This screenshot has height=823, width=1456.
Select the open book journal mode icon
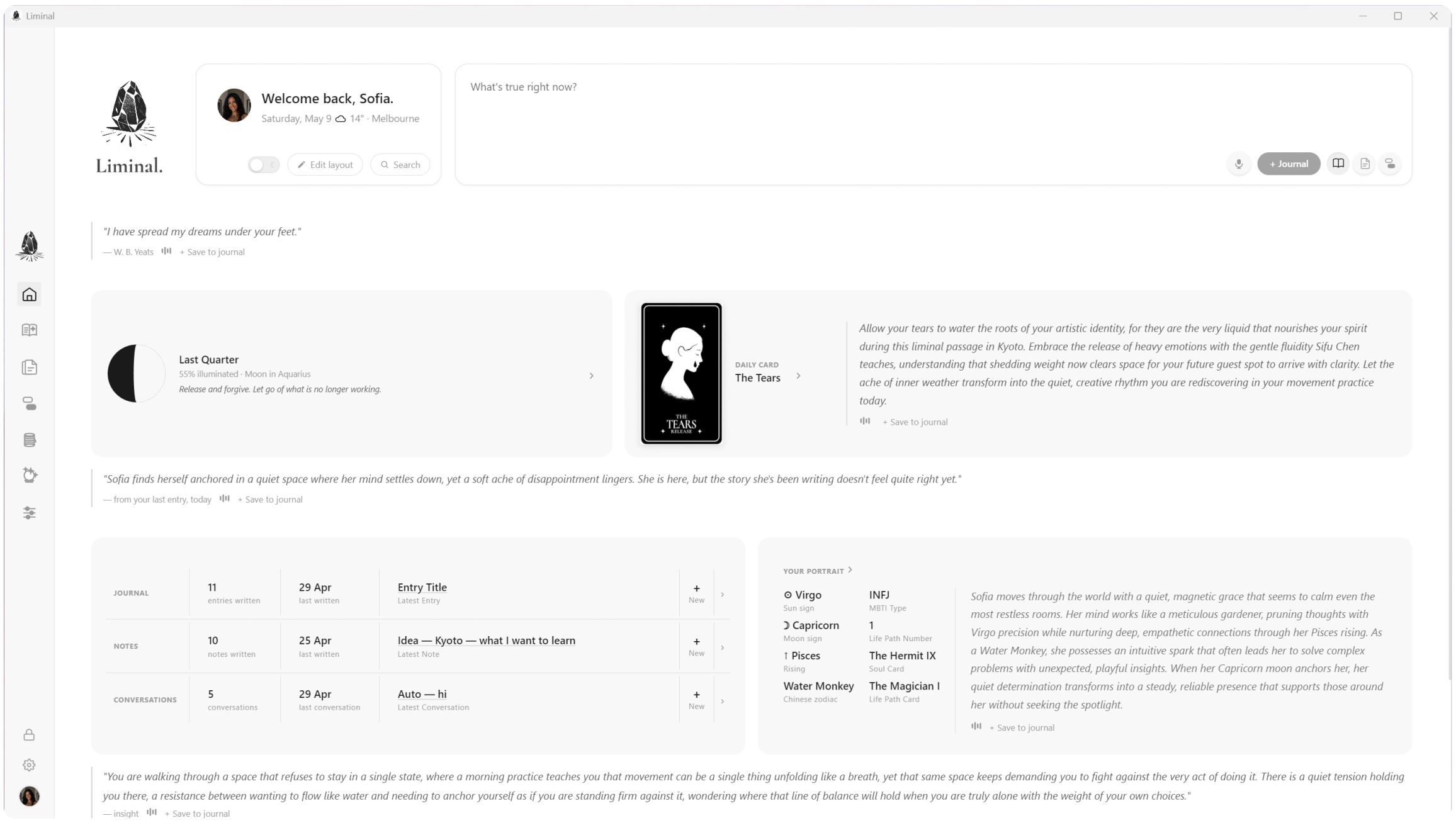[1338, 164]
